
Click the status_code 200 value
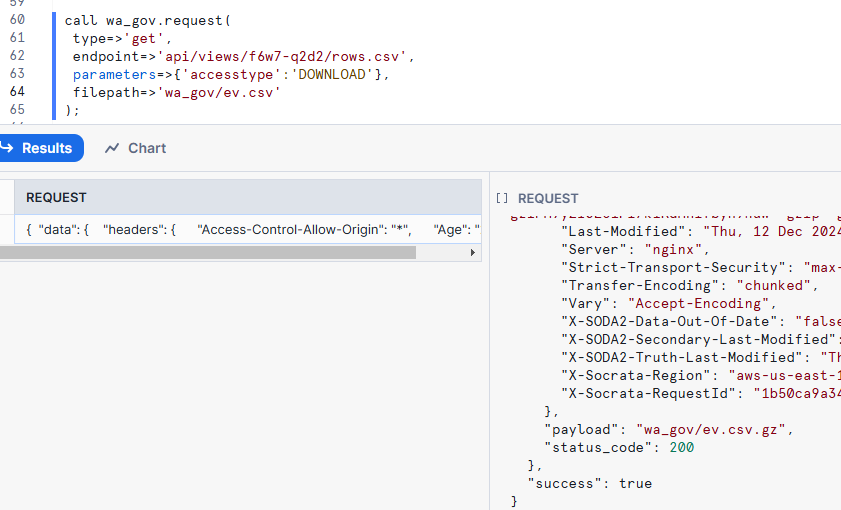[681, 447]
